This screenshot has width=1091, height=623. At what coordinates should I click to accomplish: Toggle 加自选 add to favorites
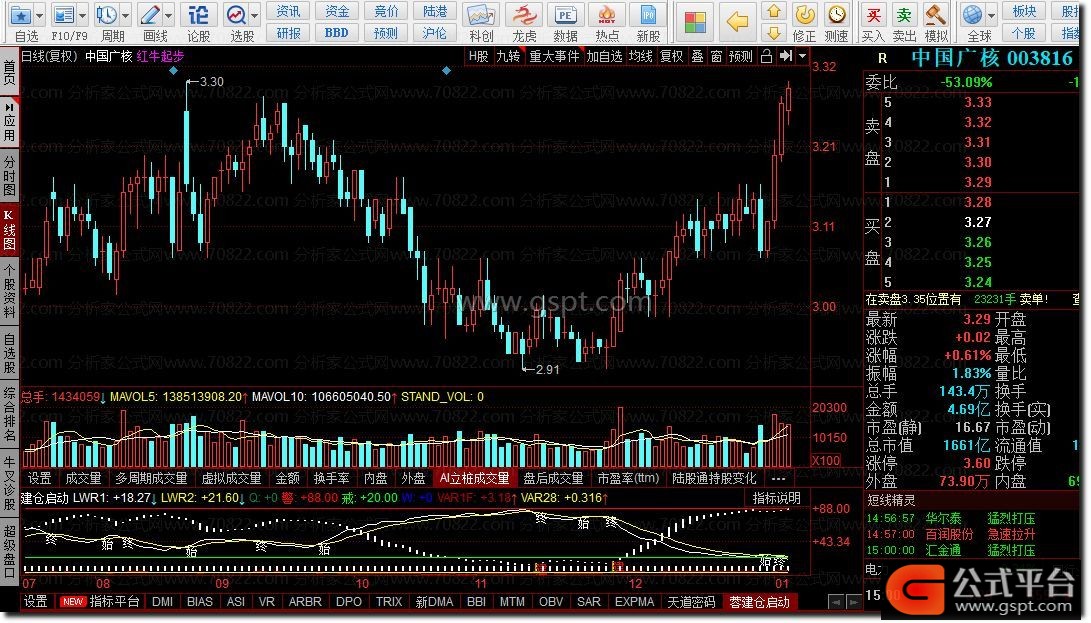click(x=604, y=56)
